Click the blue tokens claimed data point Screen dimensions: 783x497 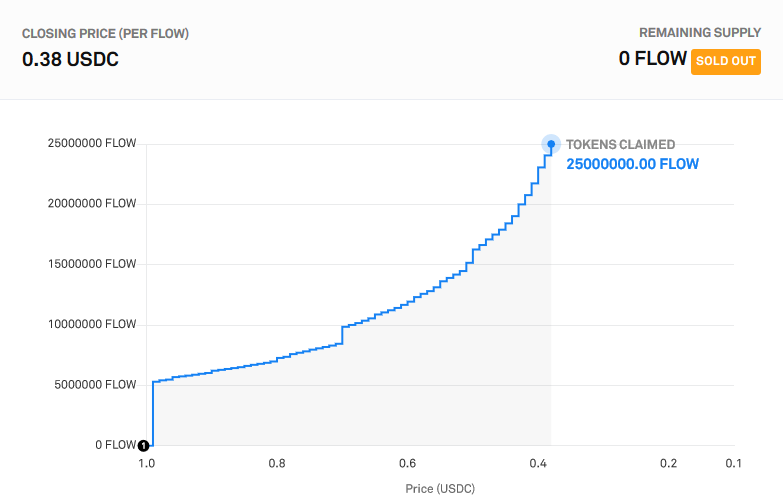click(x=551, y=144)
